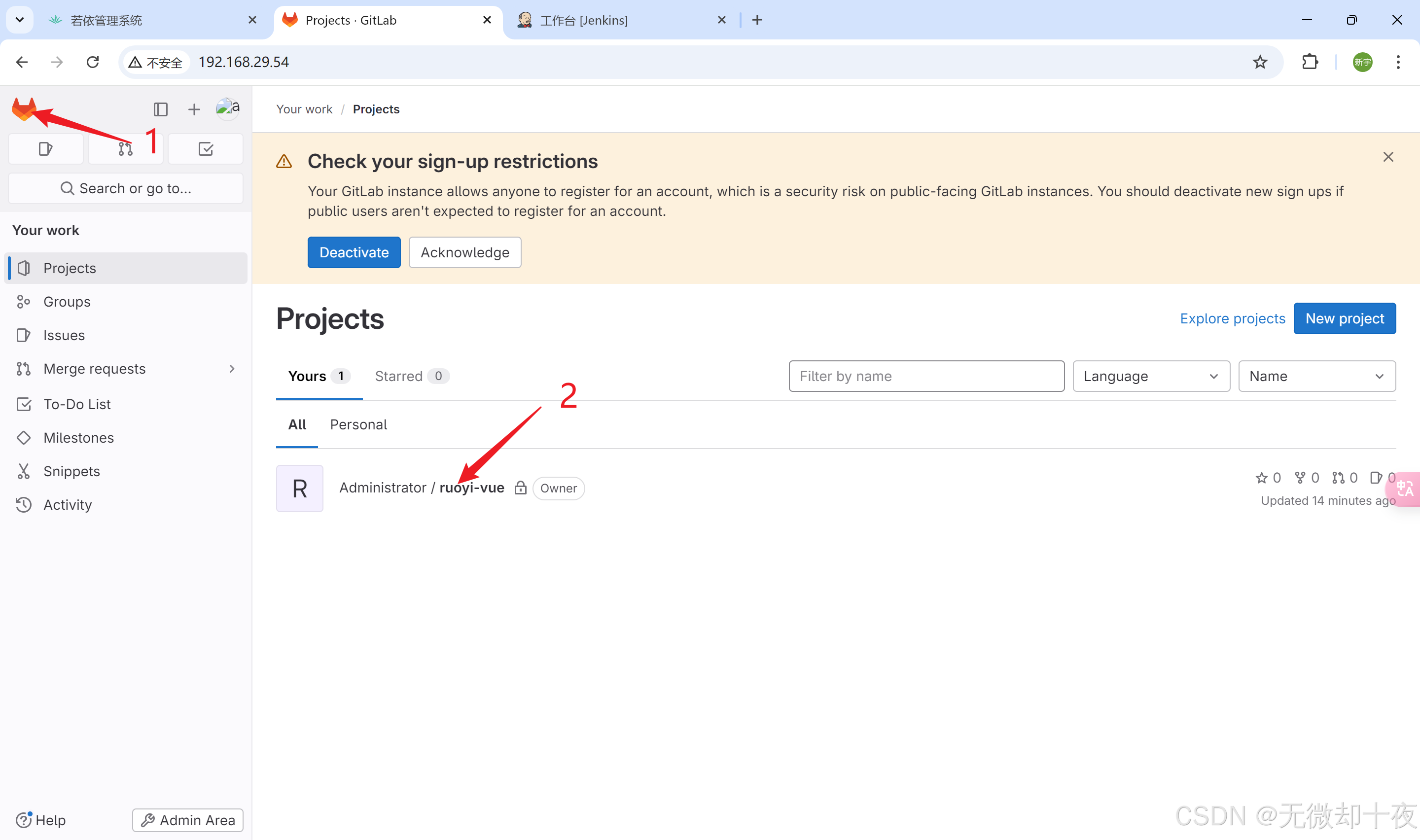The width and height of the screenshot is (1420, 840).
Task: Open the create new plus menu
Action: [194, 108]
